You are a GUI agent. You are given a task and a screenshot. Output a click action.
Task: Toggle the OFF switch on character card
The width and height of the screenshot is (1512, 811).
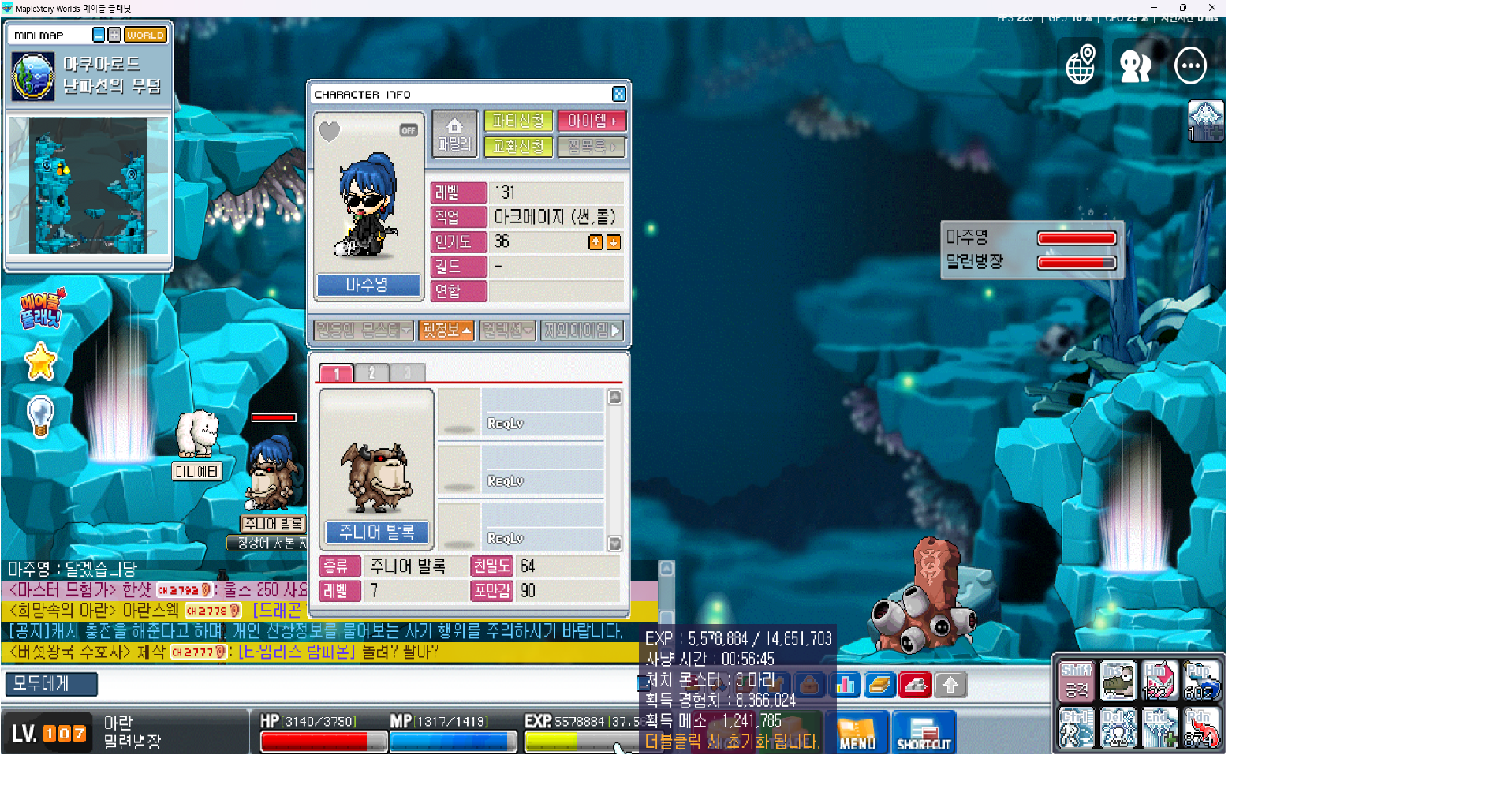click(409, 130)
